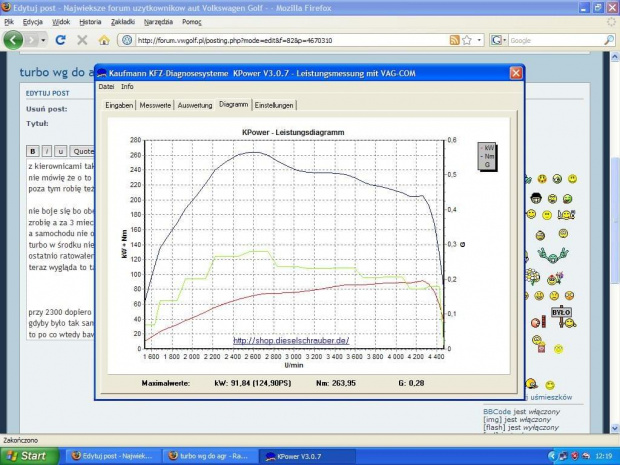Click the taskbar clock showing 12:19
Screen dimensions: 620x465
(603, 456)
